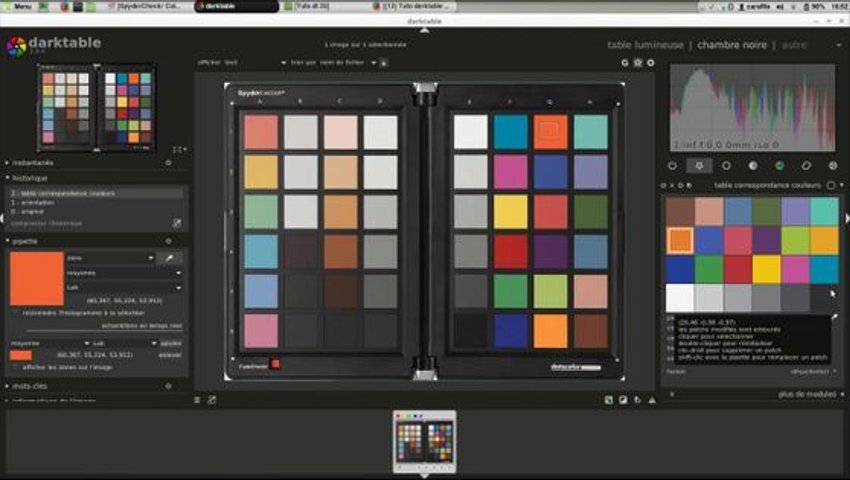
Task: Select the basic group circle icon
Action: pyautogui.click(x=726, y=165)
